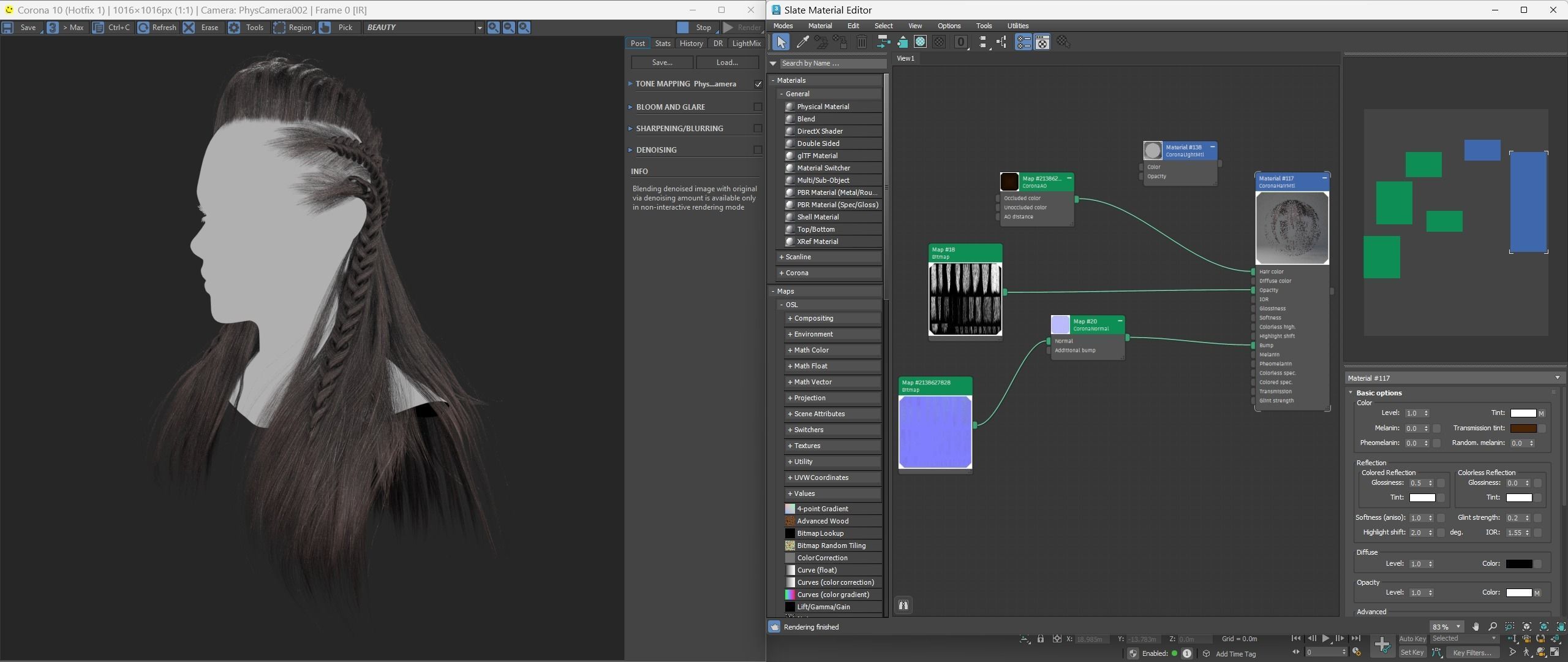The image size is (1568, 662).
Task: Expand Compositing OSL maps group
Action: tap(832, 318)
